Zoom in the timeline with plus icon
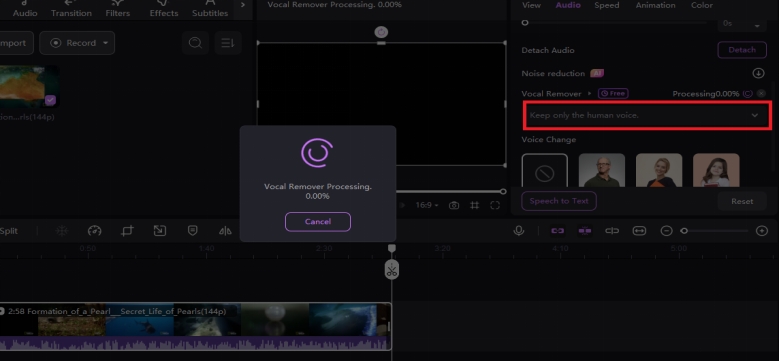 point(762,231)
